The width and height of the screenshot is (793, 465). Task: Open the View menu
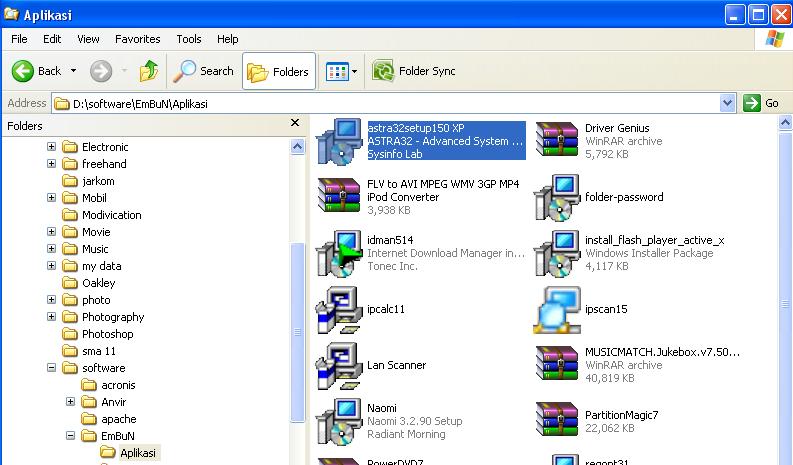[88, 39]
